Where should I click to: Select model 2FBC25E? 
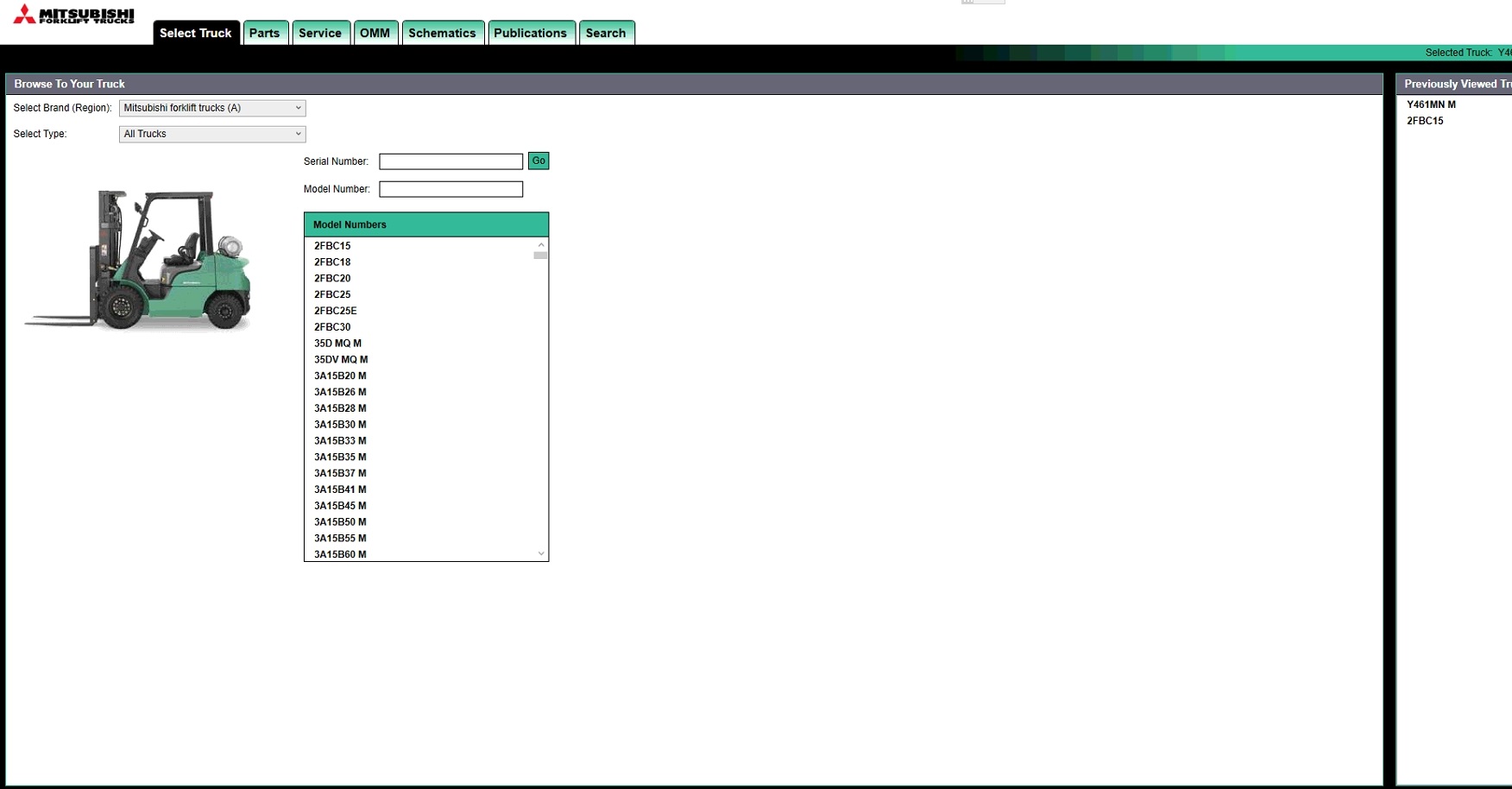(x=336, y=311)
